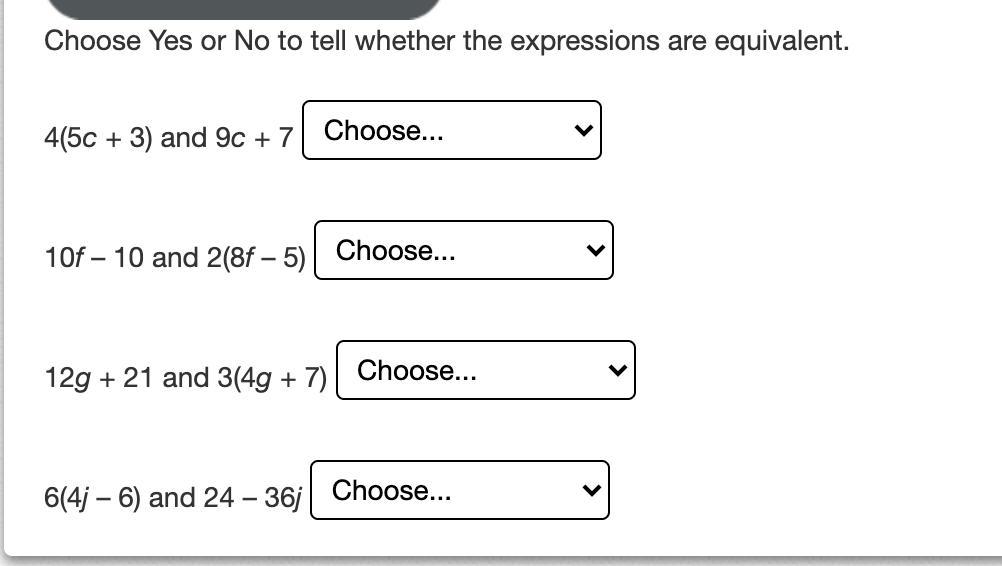Click the expression 10f – 10
Image resolution: width=1002 pixels, height=566 pixels.
[93, 257]
